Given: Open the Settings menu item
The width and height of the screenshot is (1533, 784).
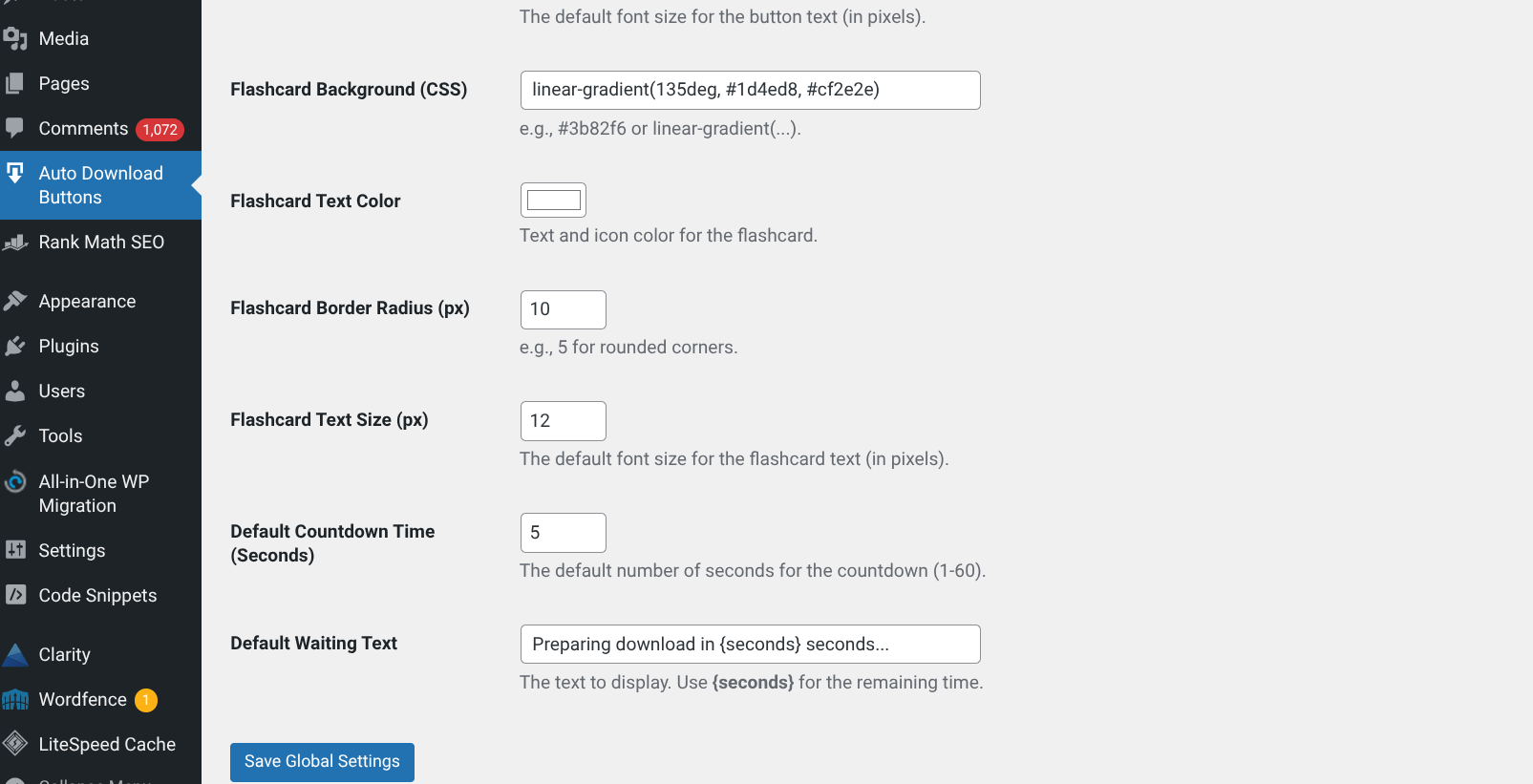Looking at the screenshot, I should [x=72, y=550].
